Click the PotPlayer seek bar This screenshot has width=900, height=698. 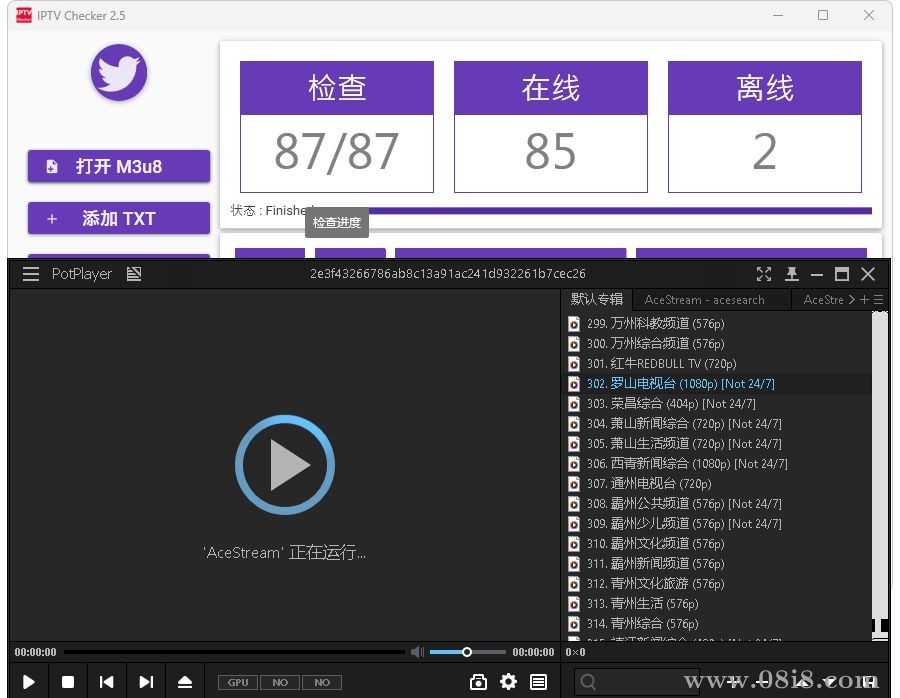tap(234, 652)
